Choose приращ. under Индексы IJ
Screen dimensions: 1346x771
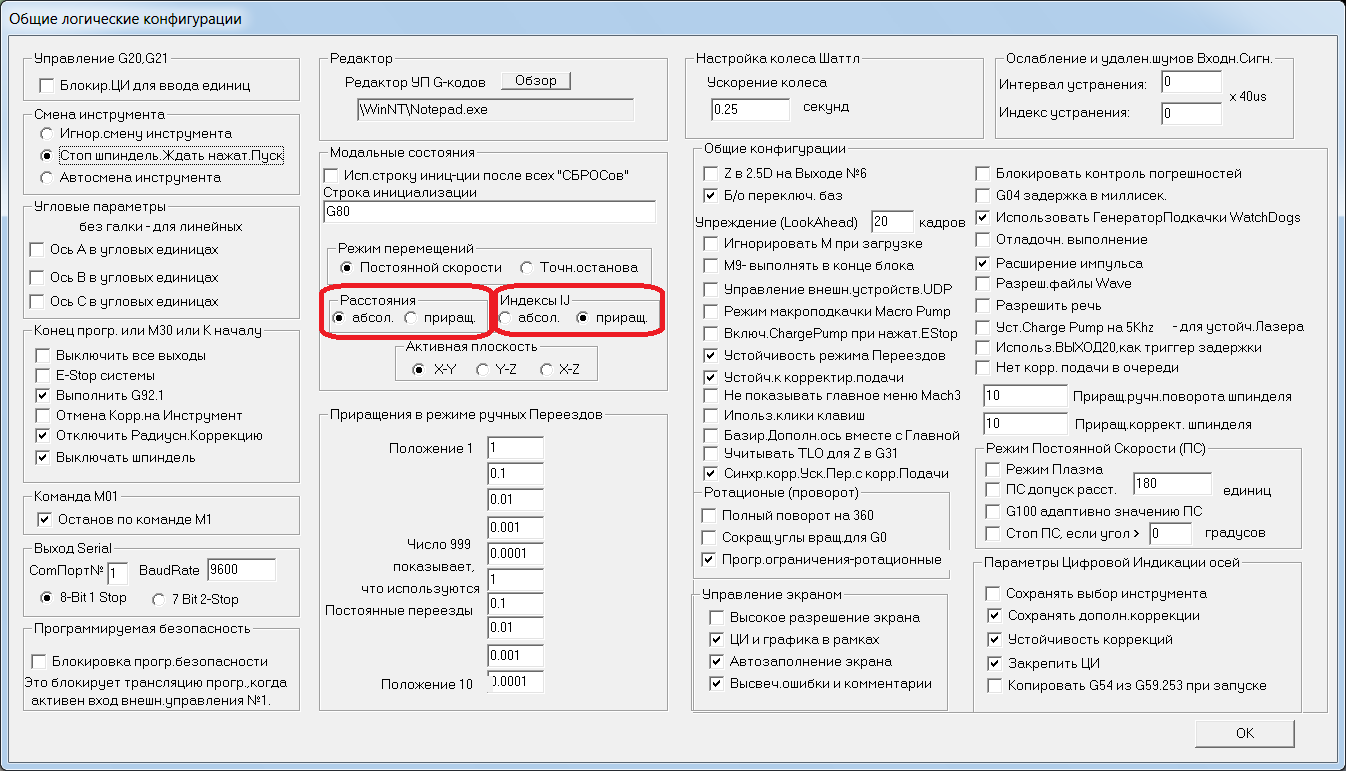583,318
